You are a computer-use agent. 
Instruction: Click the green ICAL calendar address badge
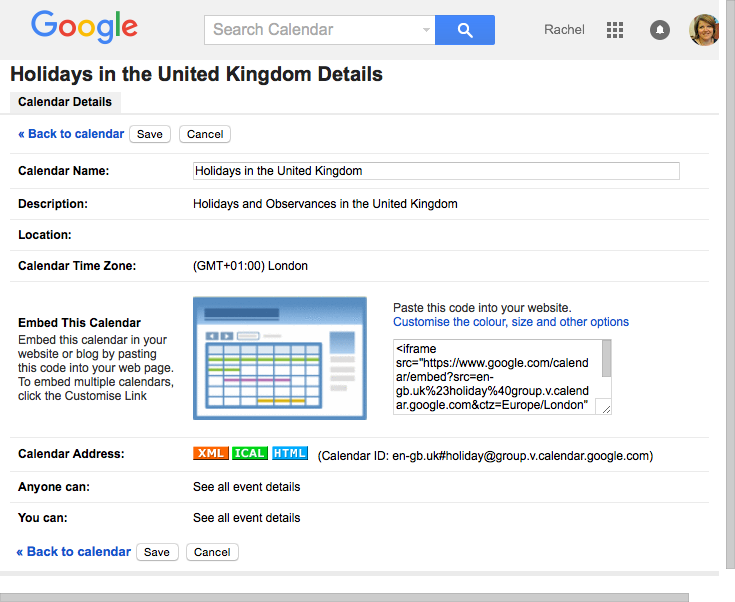249,454
